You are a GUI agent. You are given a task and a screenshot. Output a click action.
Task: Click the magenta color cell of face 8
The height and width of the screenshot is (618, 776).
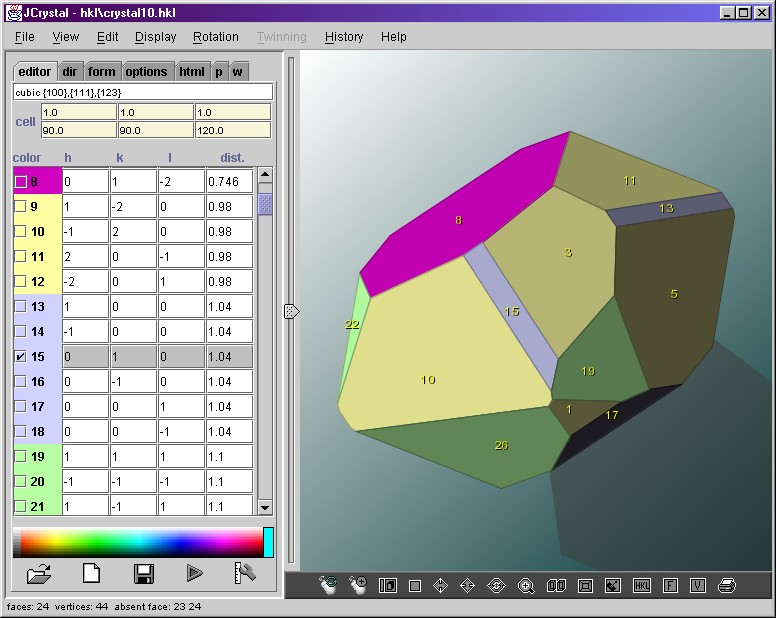click(x=38, y=181)
